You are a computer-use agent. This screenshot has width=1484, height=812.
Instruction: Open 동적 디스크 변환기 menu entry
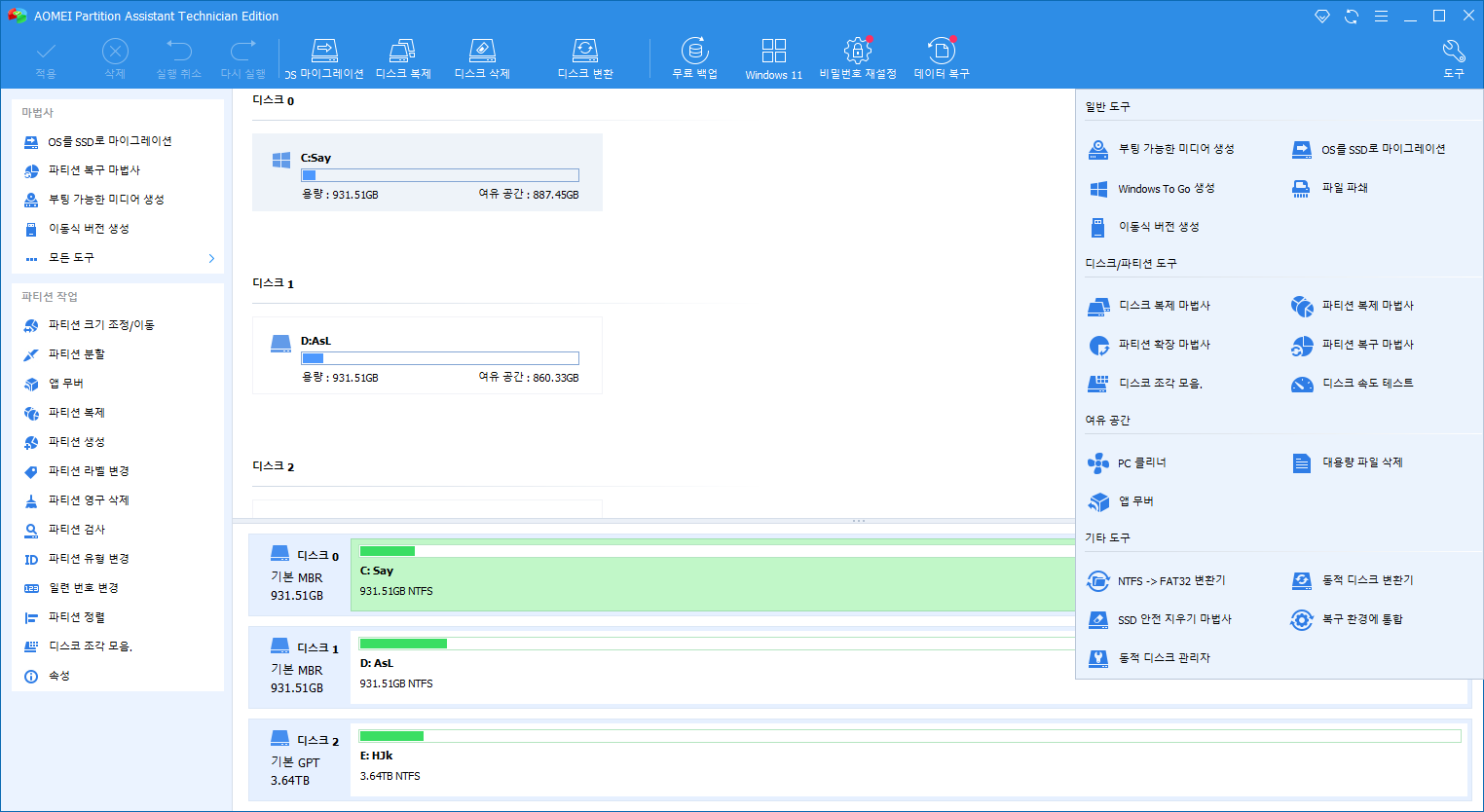[1353, 580]
